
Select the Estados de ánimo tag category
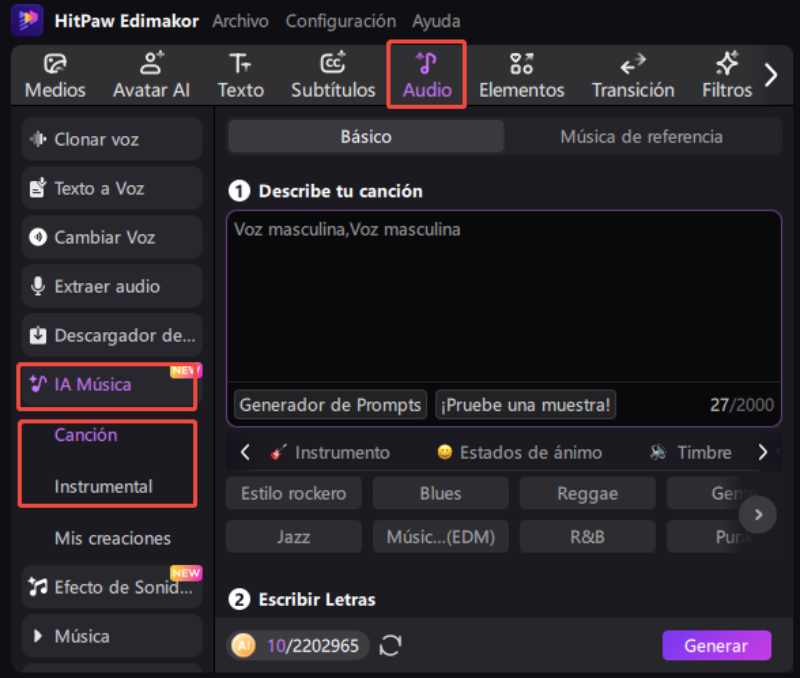[519, 453]
